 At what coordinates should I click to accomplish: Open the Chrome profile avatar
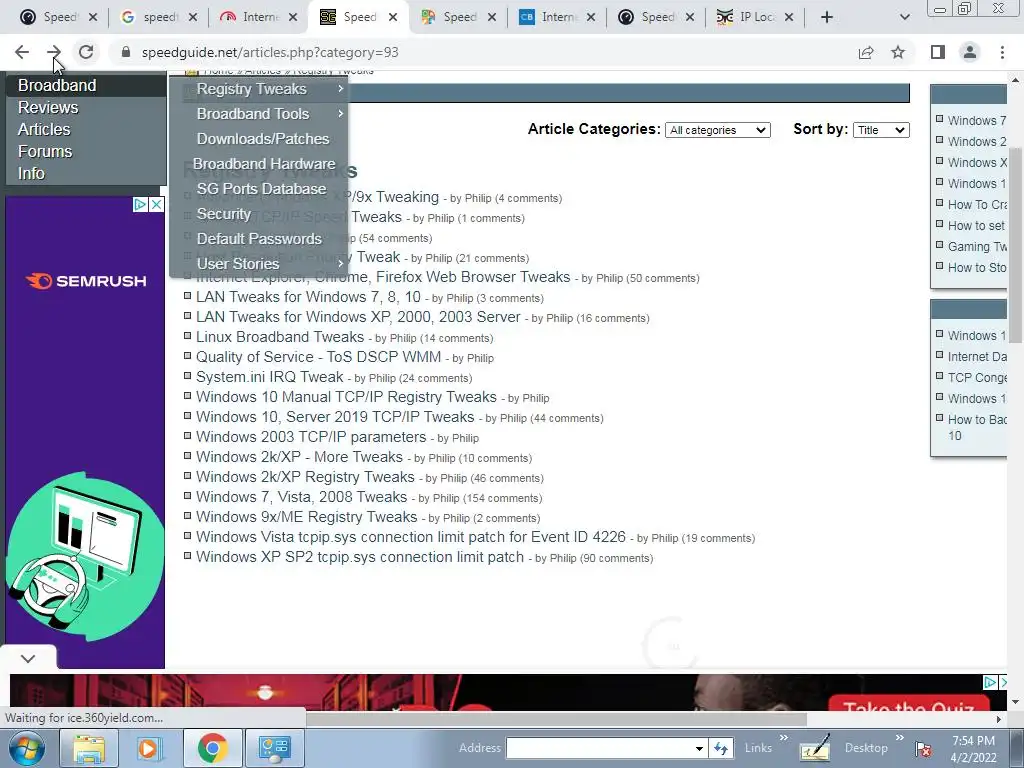pyautogui.click(x=970, y=52)
